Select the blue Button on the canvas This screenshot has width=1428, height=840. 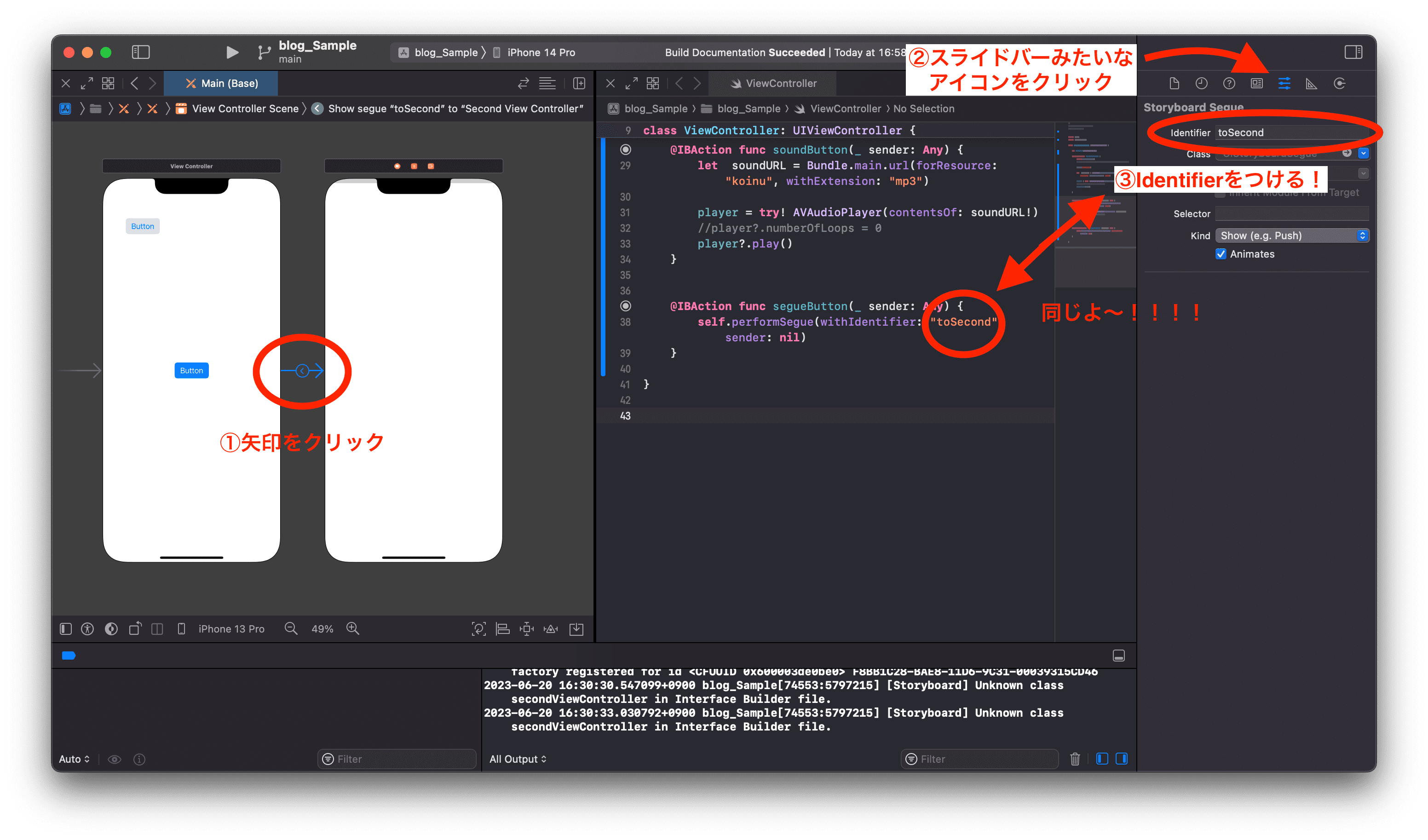(x=191, y=370)
